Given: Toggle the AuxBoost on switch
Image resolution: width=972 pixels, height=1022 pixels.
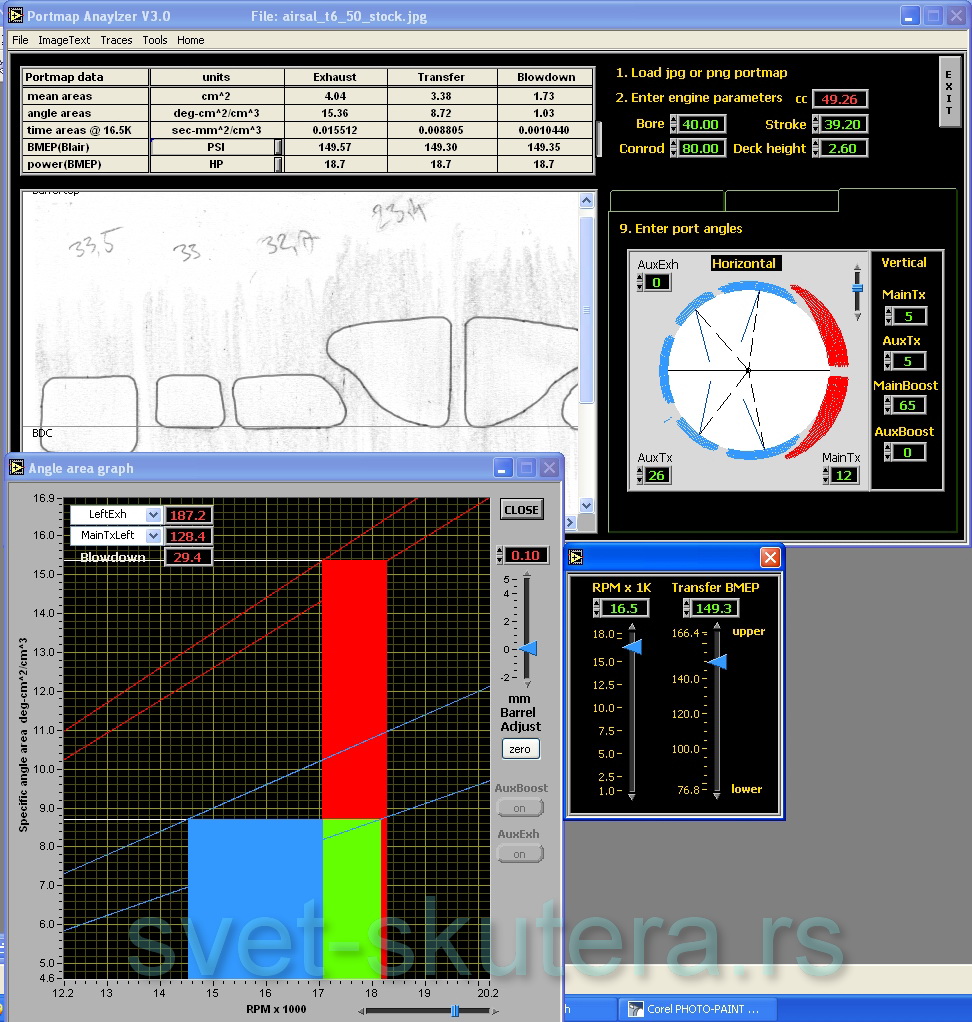Looking at the screenshot, I should click(x=520, y=808).
